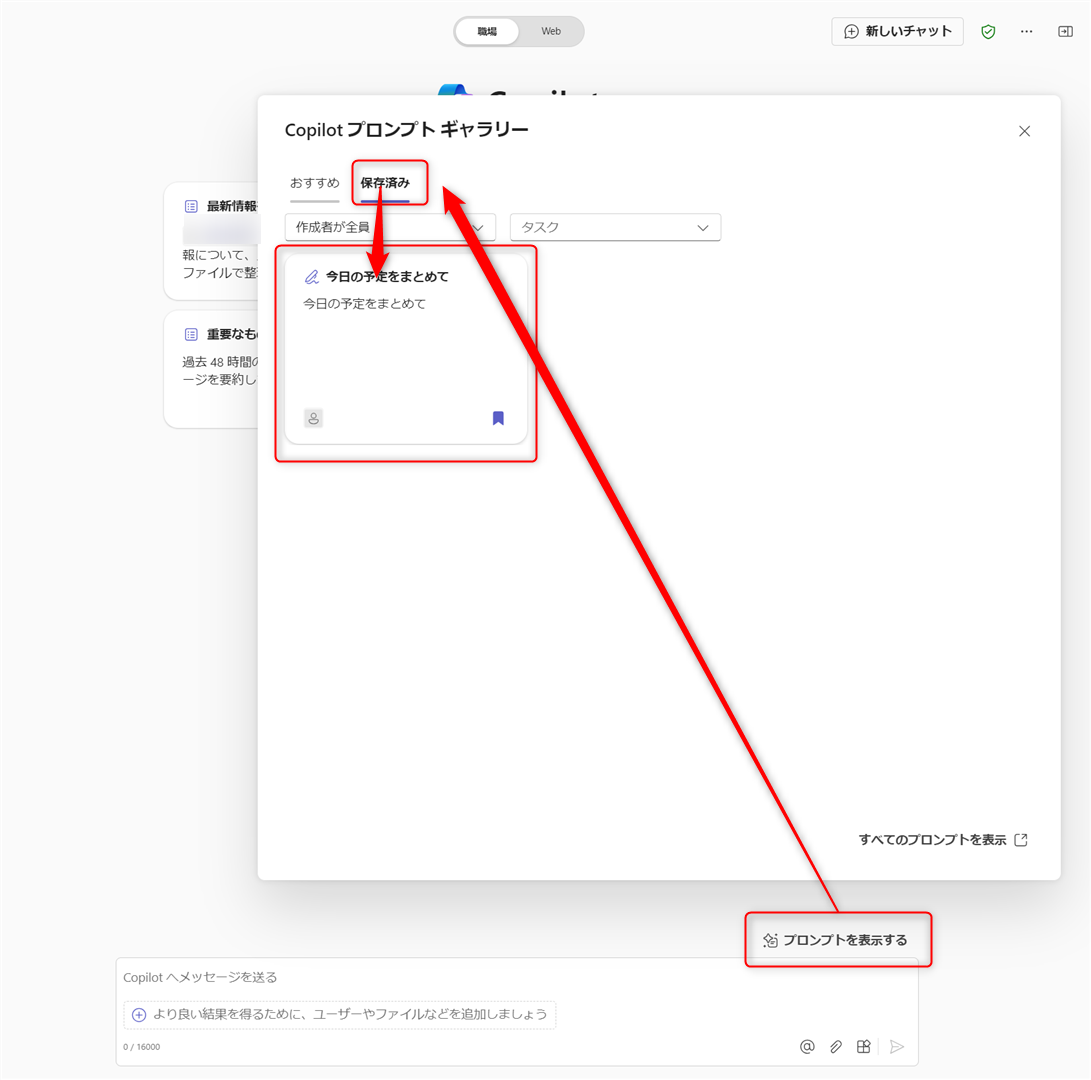Click プロンプトを表示する button
The image size is (1091, 1080).
[835, 940]
